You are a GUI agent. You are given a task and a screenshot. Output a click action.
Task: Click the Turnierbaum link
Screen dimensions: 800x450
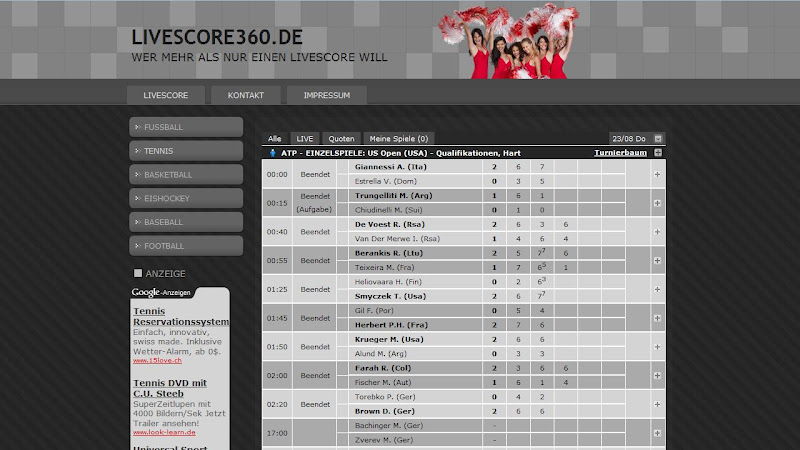point(620,153)
